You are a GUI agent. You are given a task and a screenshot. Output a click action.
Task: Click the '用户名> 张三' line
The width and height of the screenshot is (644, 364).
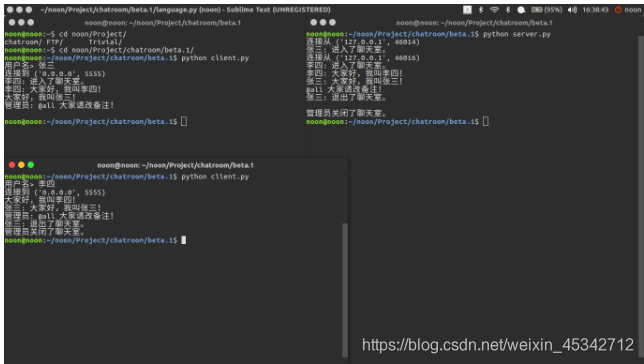pos(30,66)
